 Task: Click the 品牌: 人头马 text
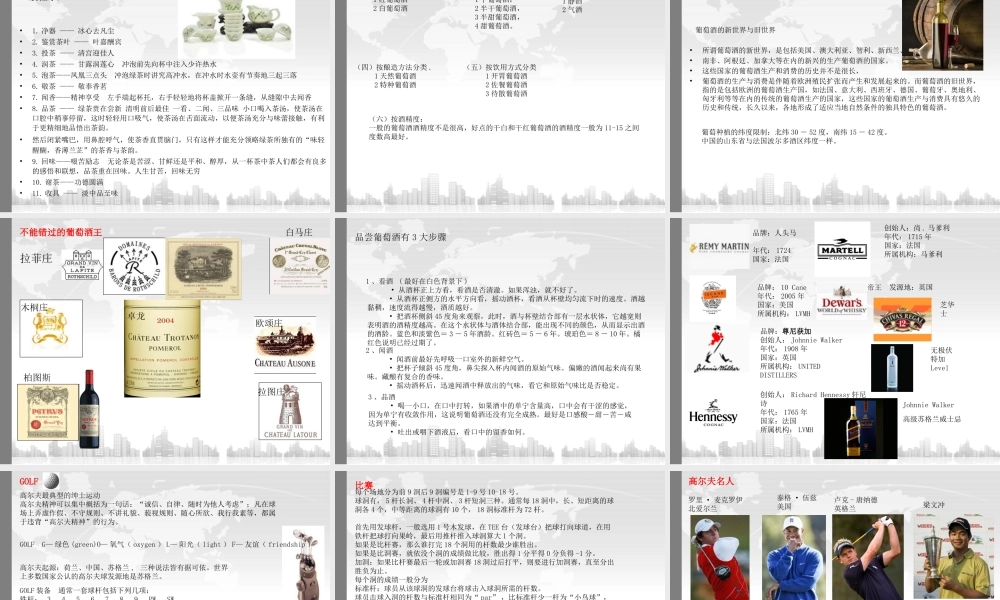[x=774, y=233]
